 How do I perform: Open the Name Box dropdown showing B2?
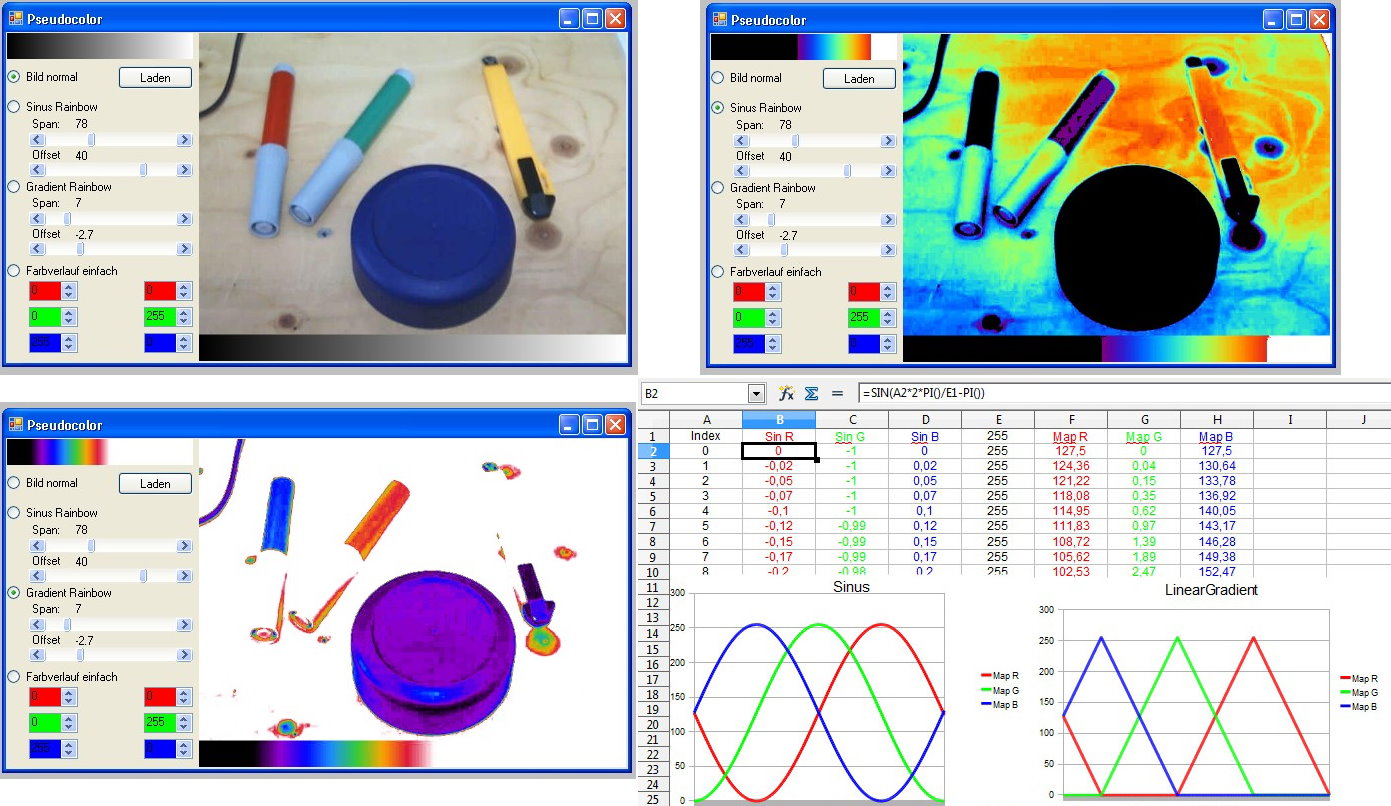coord(756,394)
